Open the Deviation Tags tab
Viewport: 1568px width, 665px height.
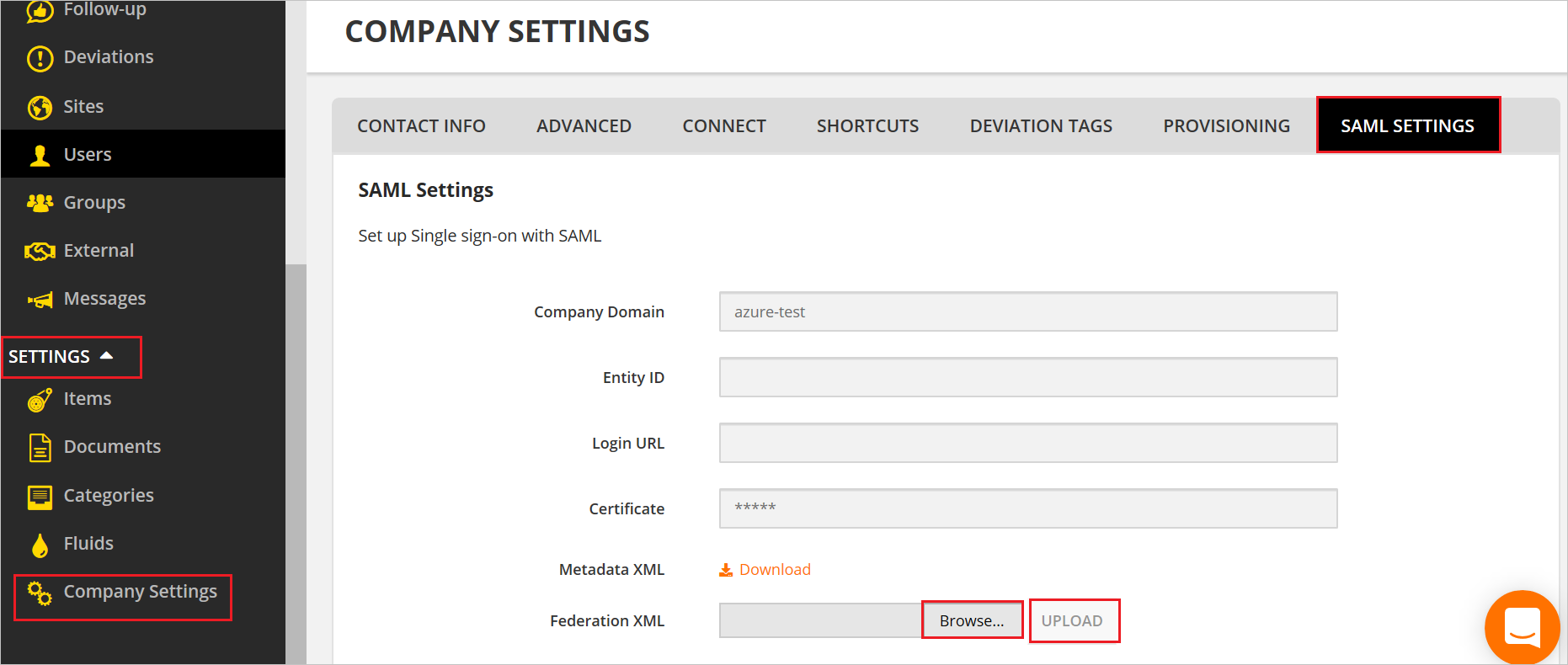point(1041,126)
